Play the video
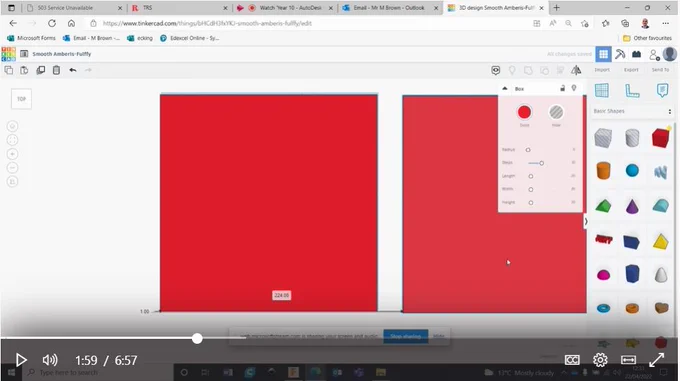The height and width of the screenshot is (381, 680). (20, 360)
